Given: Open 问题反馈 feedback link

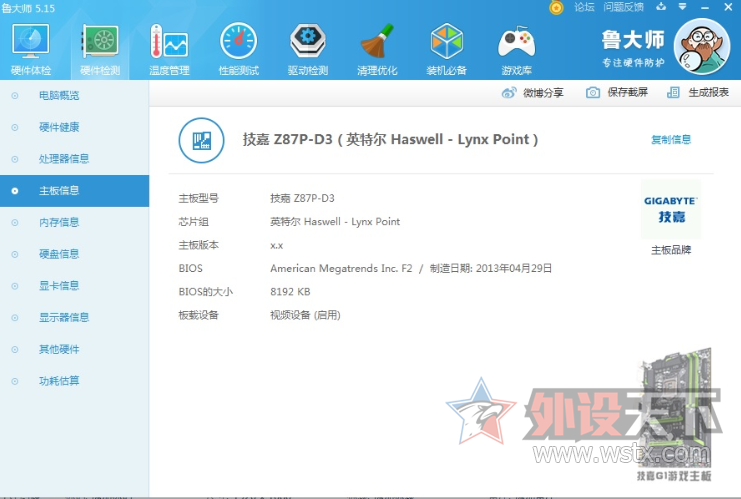Looking at the screenshot, I should click(623, 7).
